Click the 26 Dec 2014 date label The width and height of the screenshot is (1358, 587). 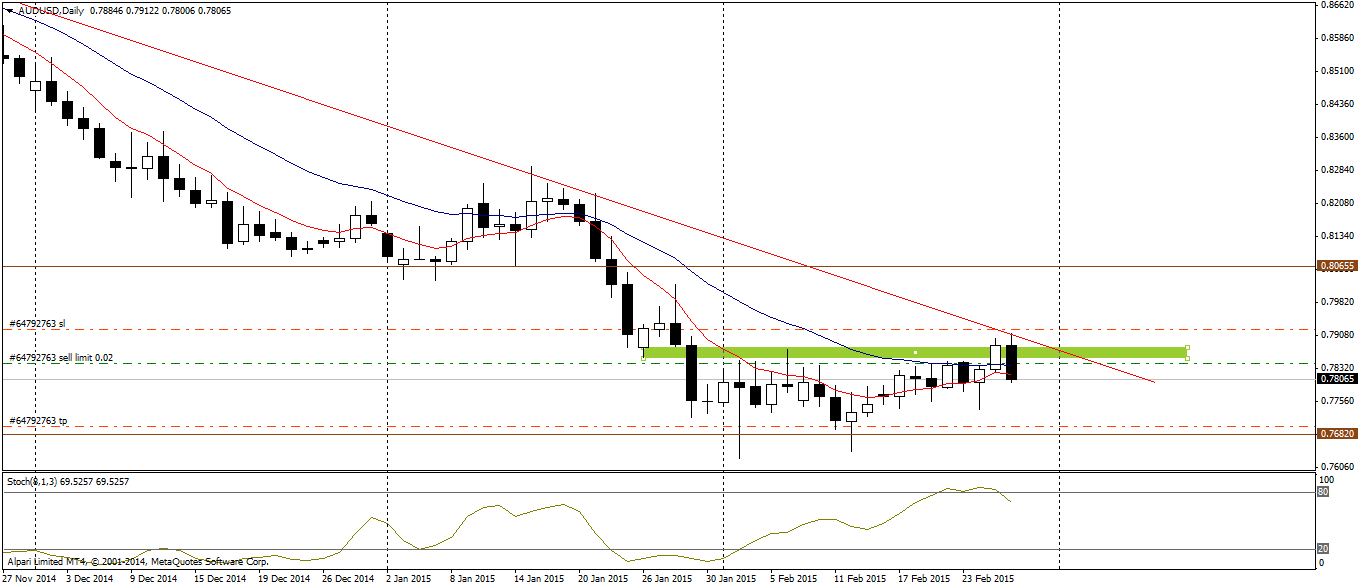point(346,578)
